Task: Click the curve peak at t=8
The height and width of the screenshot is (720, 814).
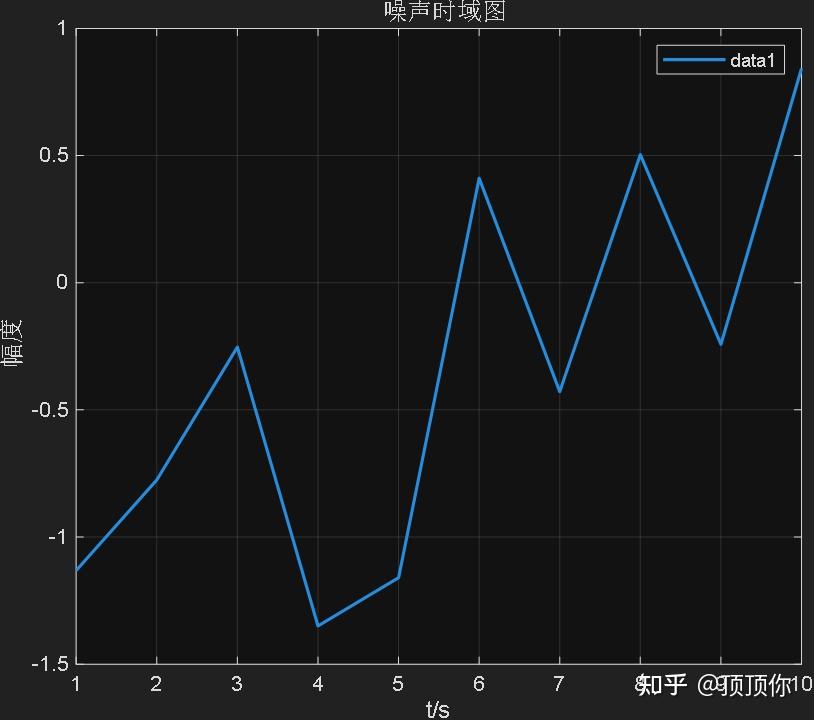Action: [x=640, y=155]
